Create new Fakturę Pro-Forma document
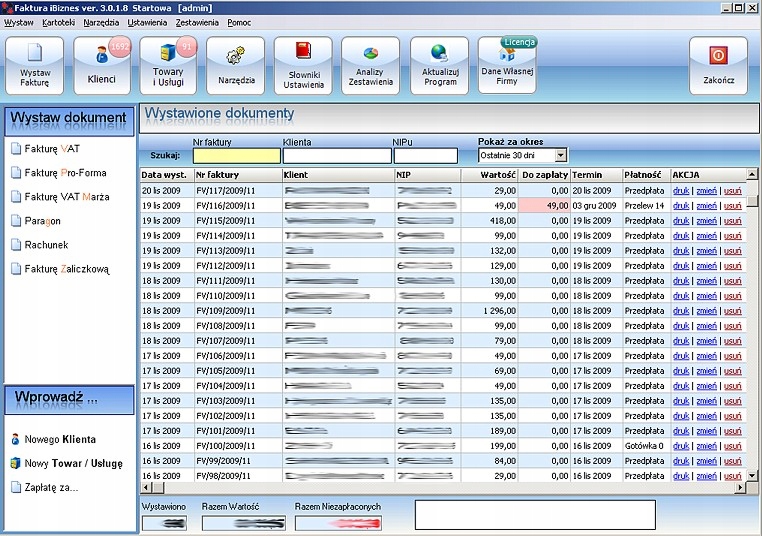The image size is (762, 536). coord(65,173)
